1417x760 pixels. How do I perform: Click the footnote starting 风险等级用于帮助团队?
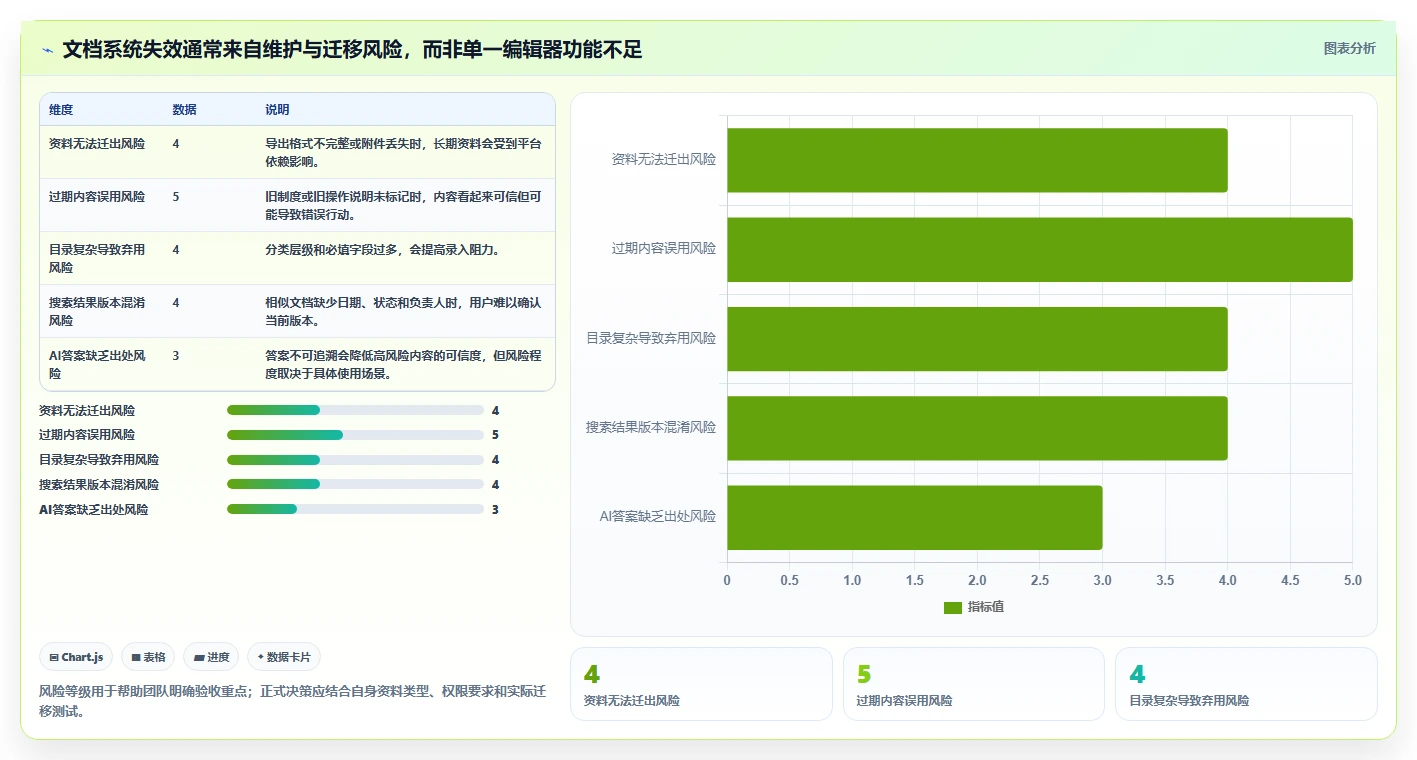tap(292, 702)
